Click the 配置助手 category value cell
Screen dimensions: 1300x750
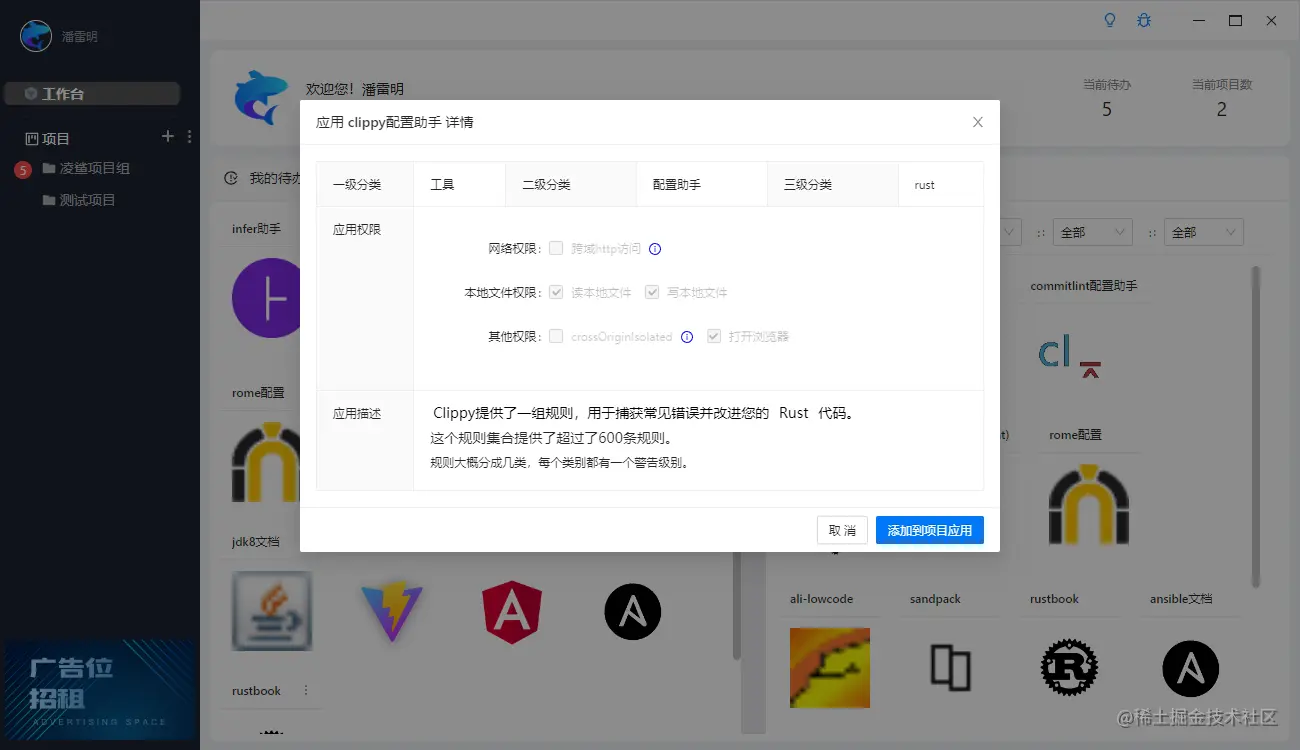click(701, 185)
